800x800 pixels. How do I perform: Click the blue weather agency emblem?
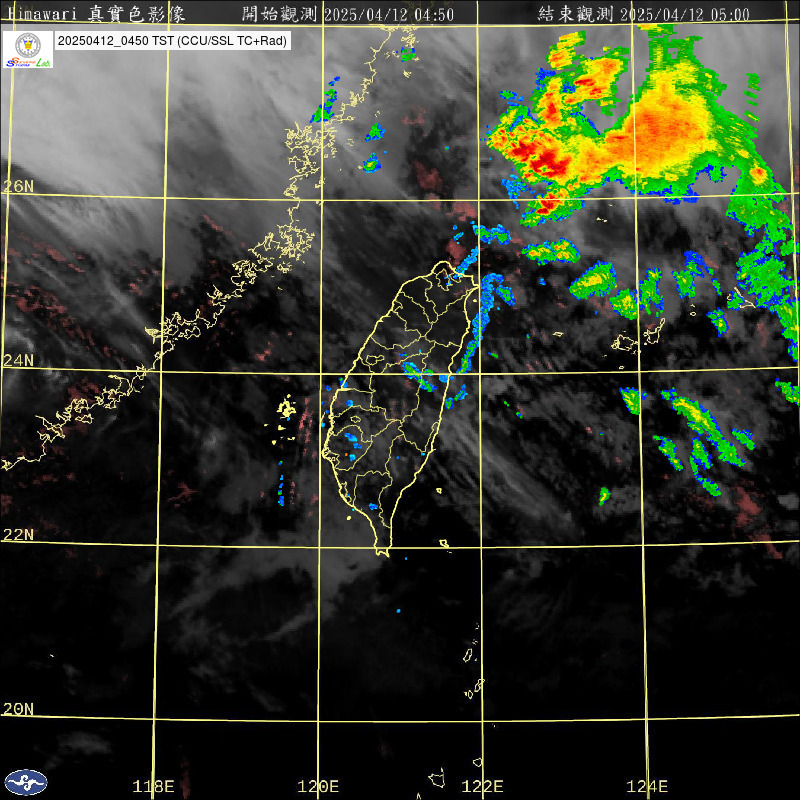(x=26, y=782)
